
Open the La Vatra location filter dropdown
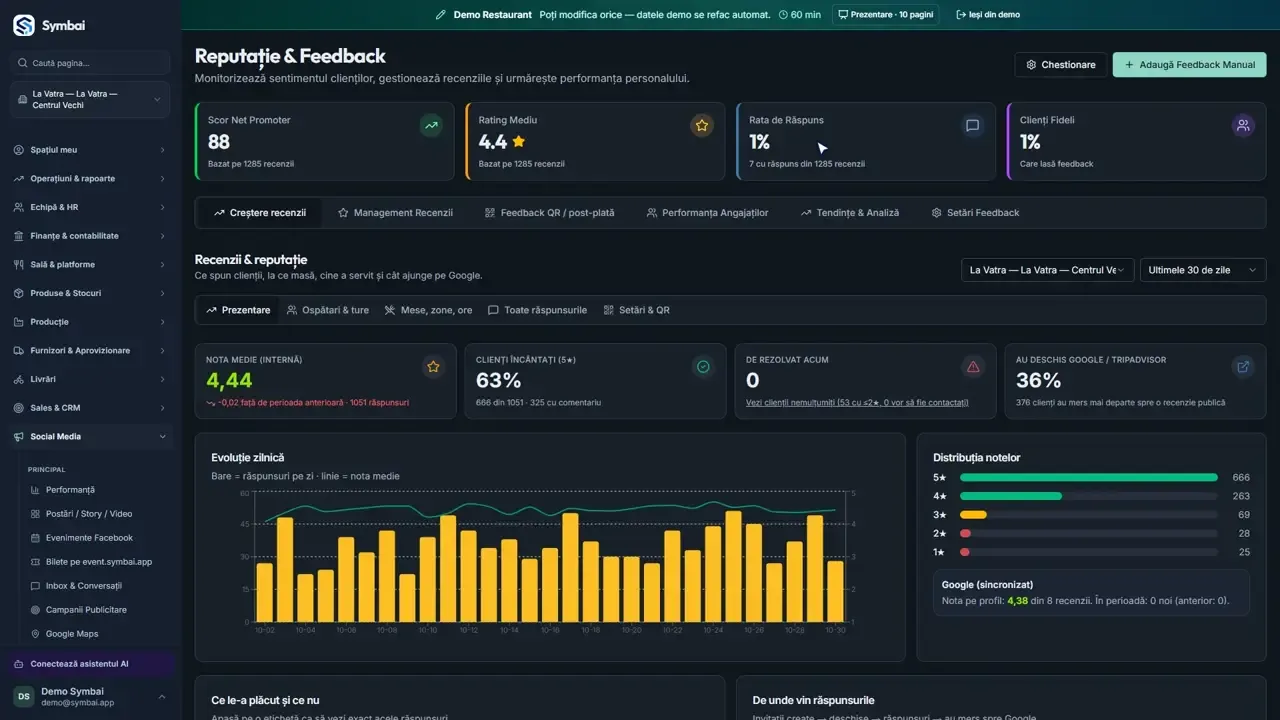[x=1047, y=270]
